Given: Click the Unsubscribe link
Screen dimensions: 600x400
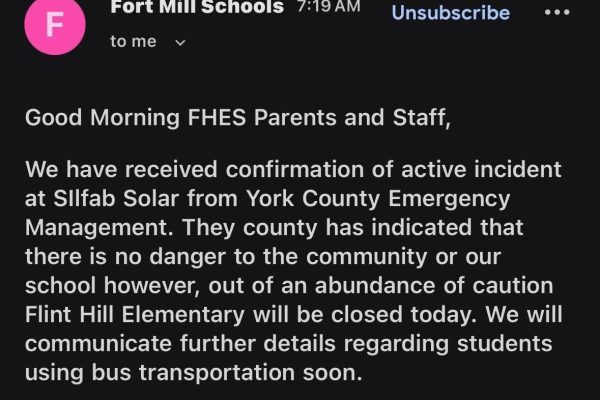Looking at the screenshot, I should pos(450,13).
